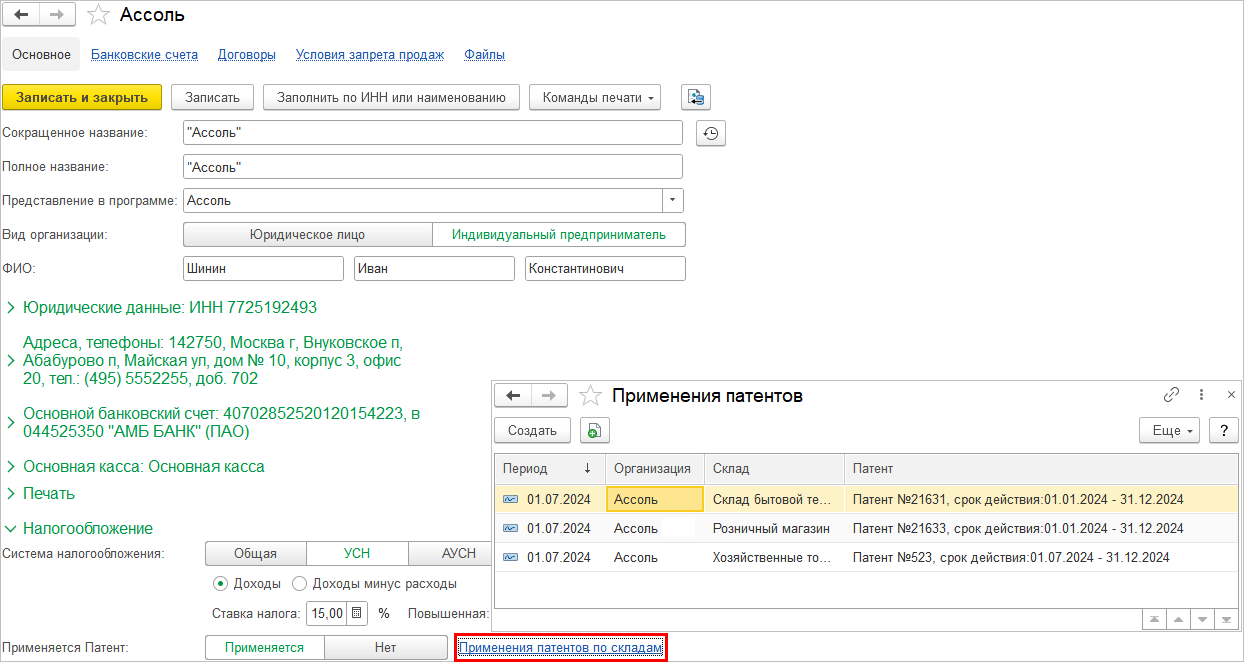The height and width of the screenshot is (662, 1244).
Task: Move up in the patents list
Action: [x=1178, y=620]
